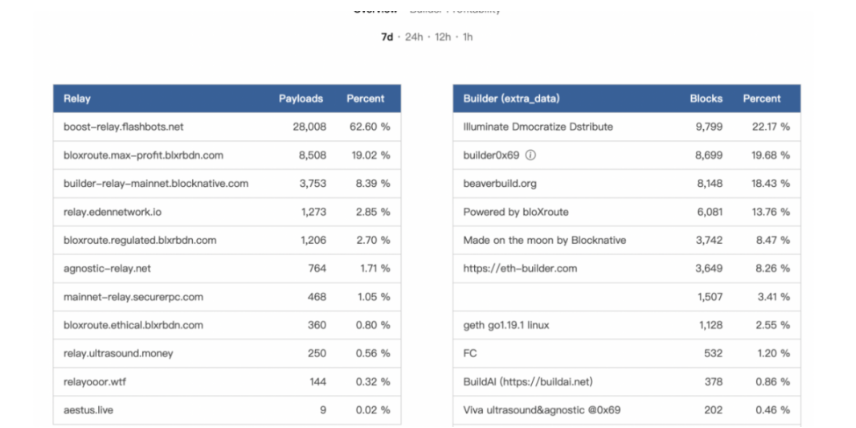Sort by the Blocks column header

click(706, 99)
